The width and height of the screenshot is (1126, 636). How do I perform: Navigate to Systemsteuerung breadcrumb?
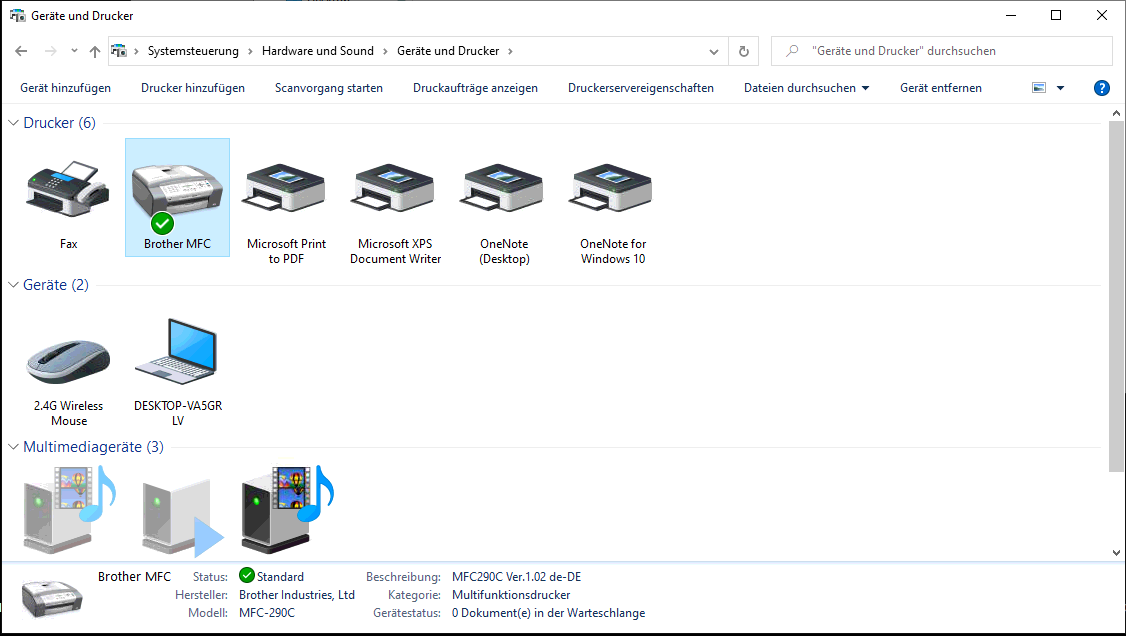coord(193,51)
